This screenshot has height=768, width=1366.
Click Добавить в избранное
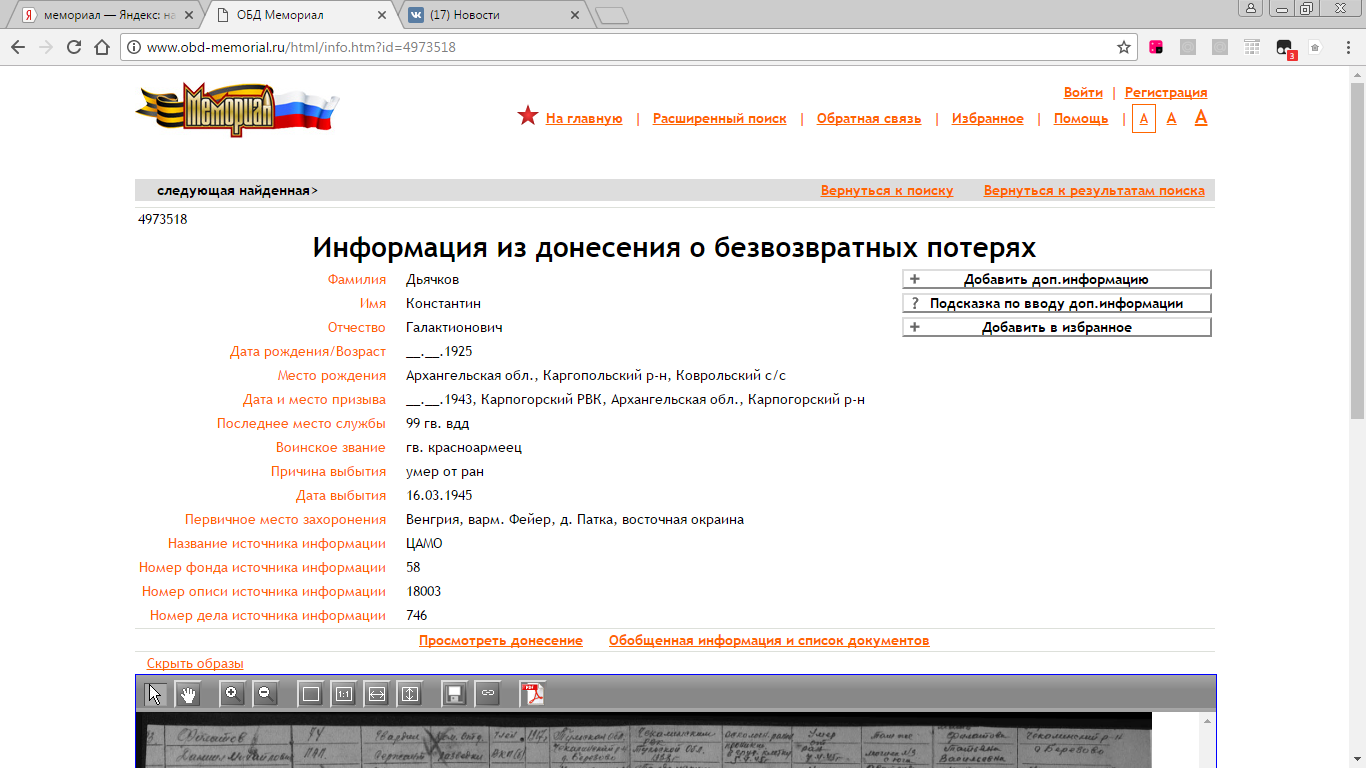coord(1057,327)
